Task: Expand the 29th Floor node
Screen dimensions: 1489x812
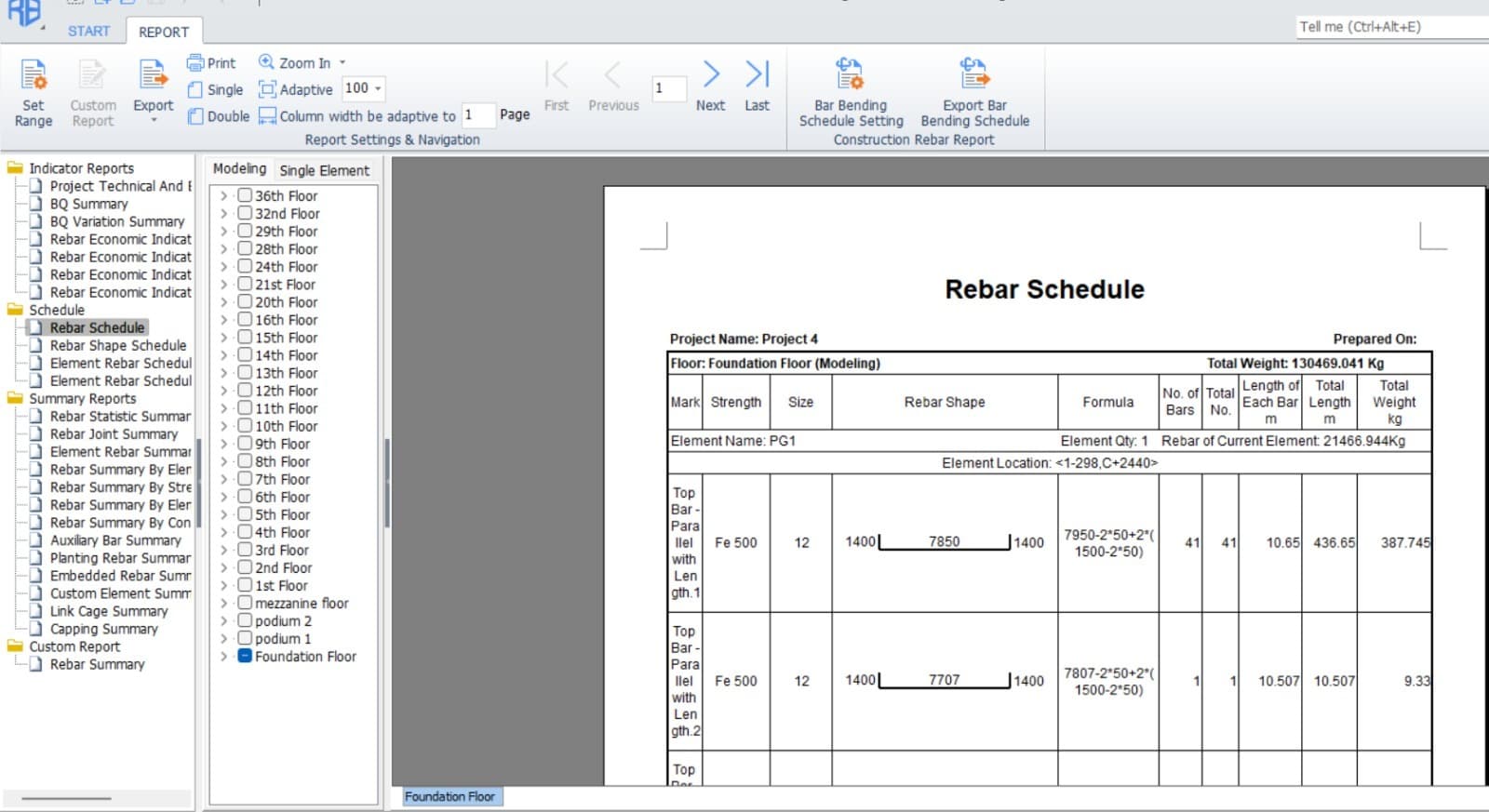Action: click(223, 232)
